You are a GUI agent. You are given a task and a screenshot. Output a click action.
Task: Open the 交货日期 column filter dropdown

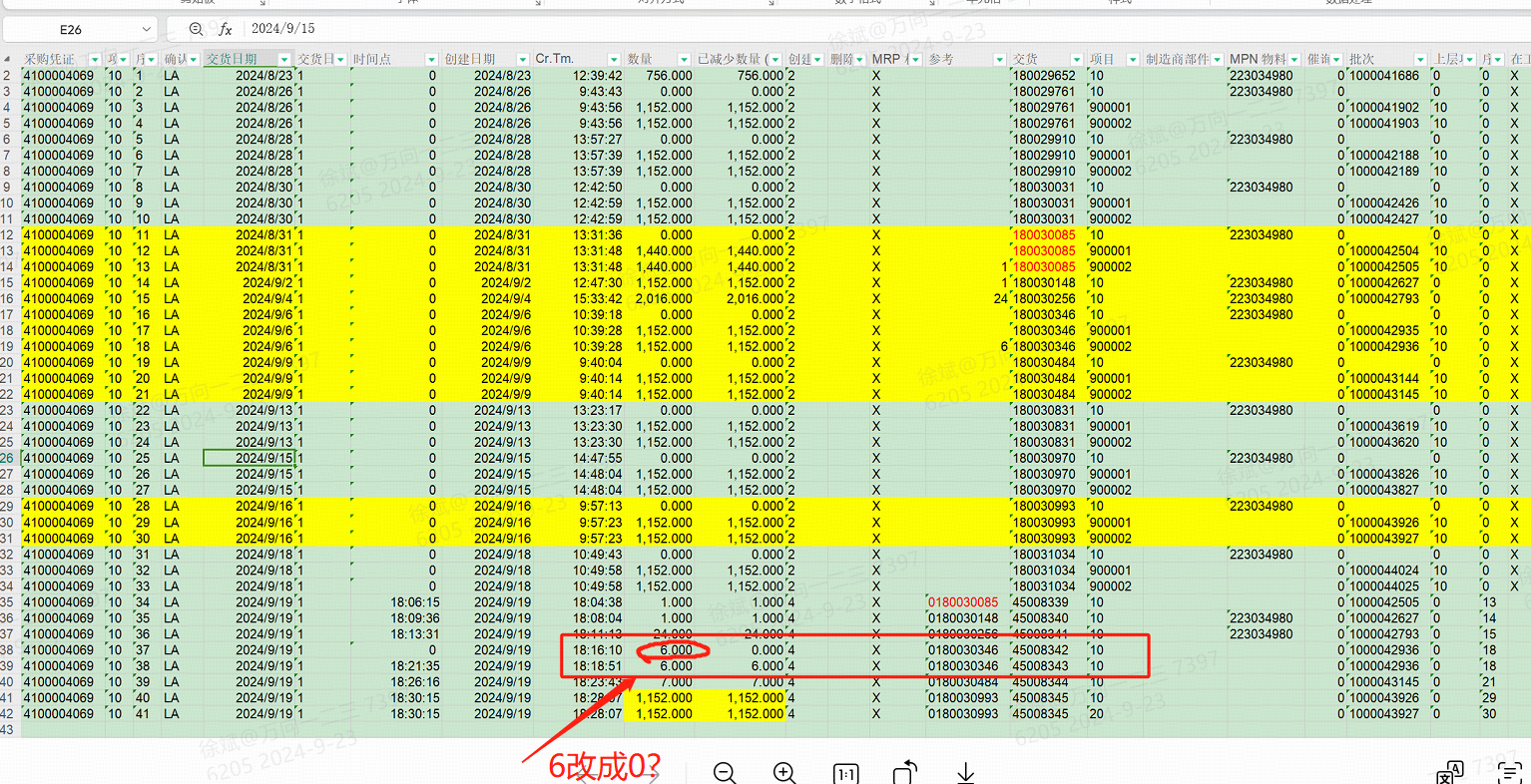click(x=283, y=60)
